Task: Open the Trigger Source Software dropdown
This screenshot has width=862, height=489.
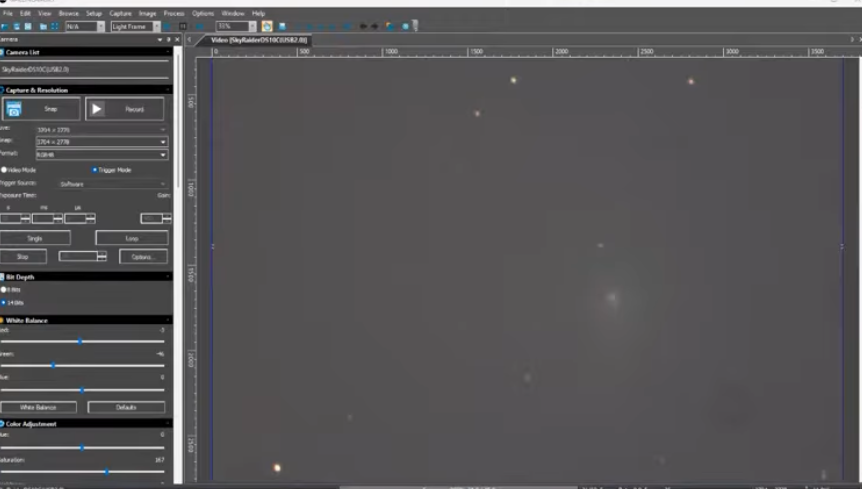Action: pyautogui.click(x=112, y=184)
